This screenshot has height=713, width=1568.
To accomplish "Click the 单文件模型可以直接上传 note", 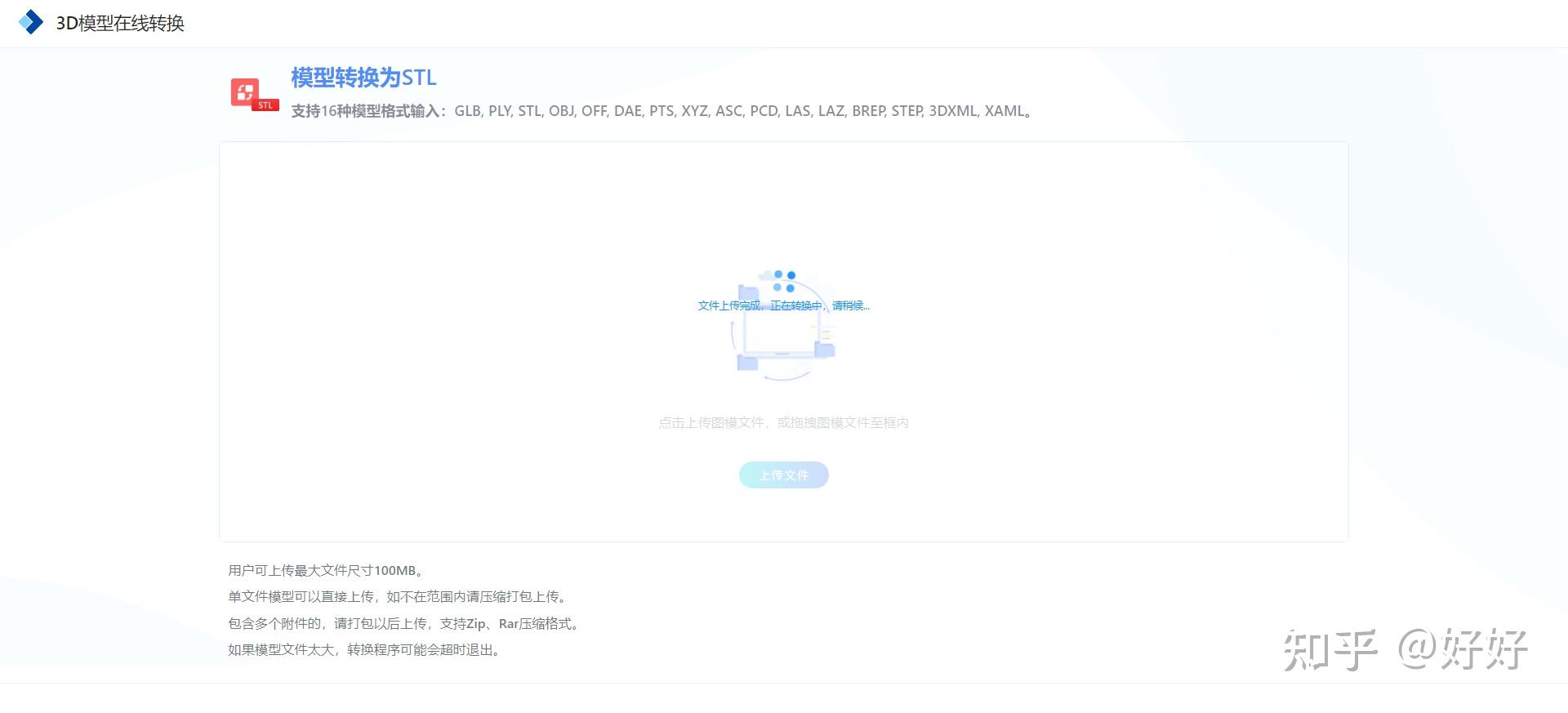I will (399, 597).
